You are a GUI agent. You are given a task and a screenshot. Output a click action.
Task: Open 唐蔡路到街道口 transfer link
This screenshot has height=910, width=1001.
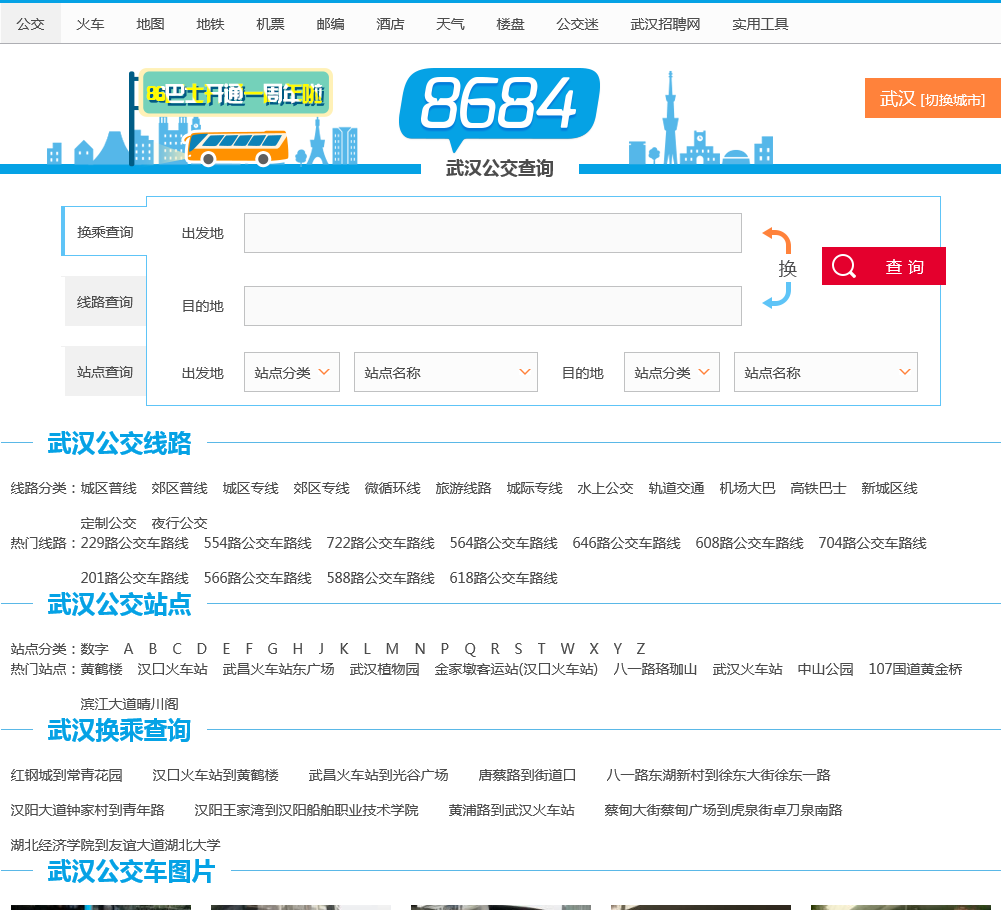tap(527, 775)
